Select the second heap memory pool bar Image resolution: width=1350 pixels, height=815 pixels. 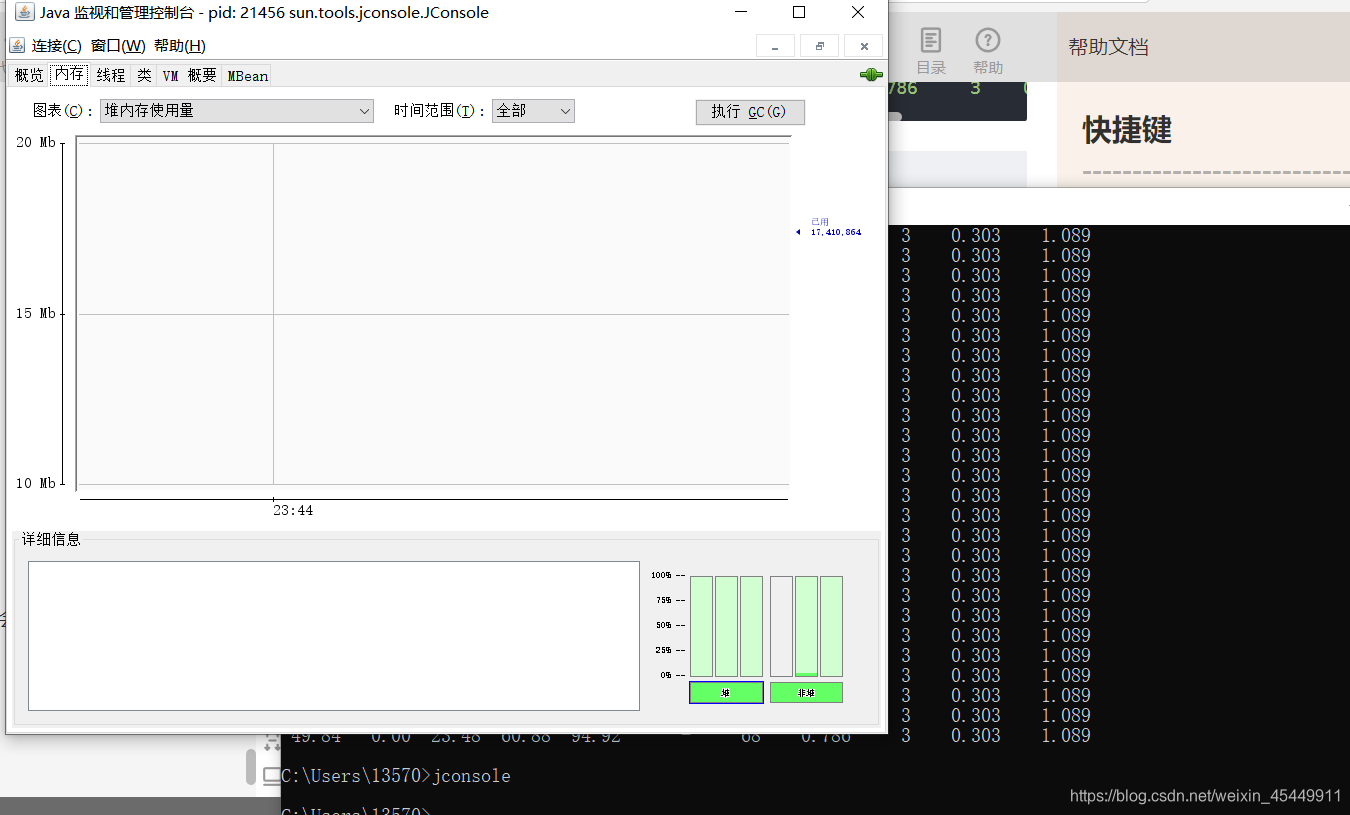click(x=726, y=626)
